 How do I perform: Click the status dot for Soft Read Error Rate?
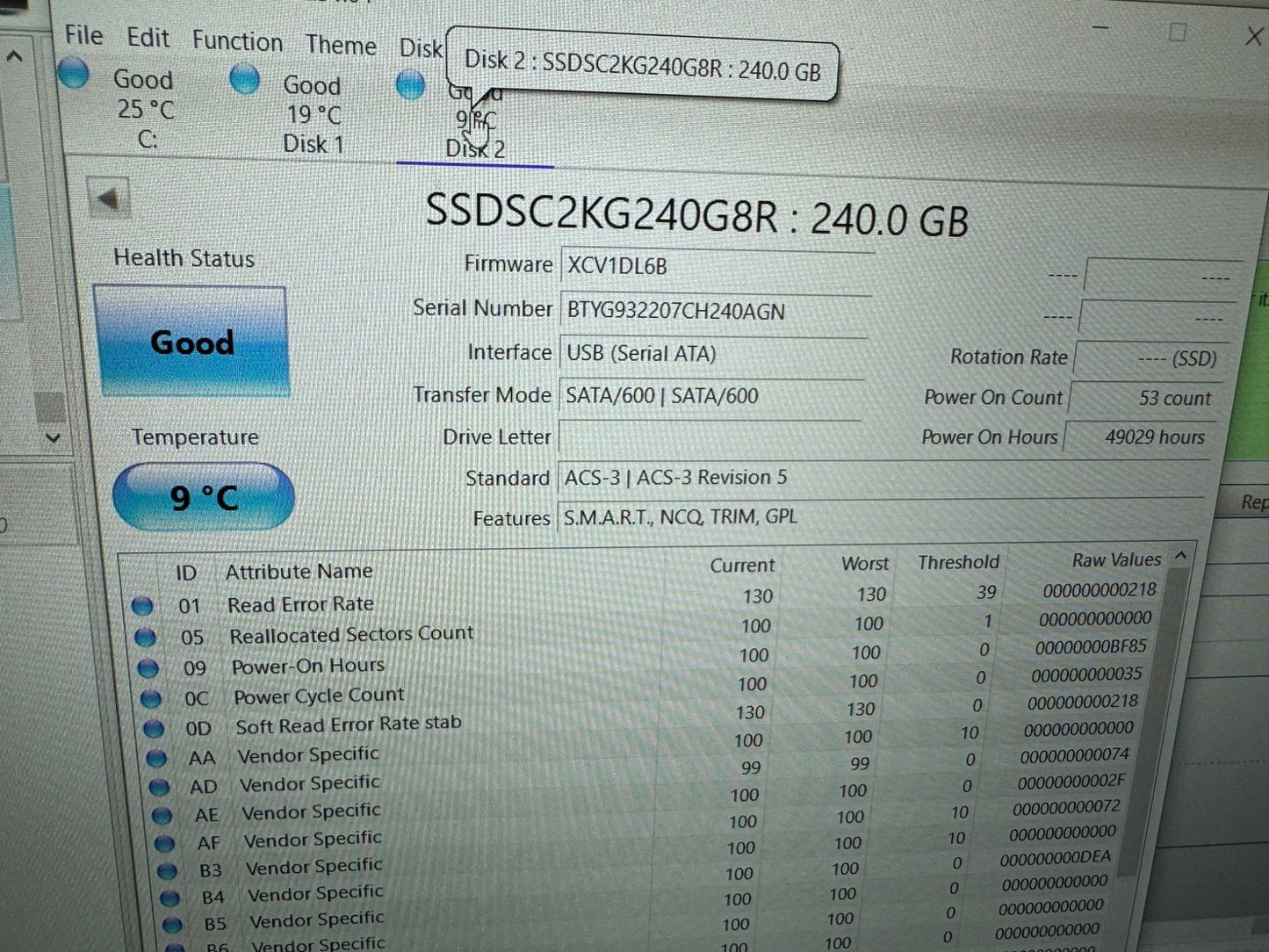(x=154, y=729)
